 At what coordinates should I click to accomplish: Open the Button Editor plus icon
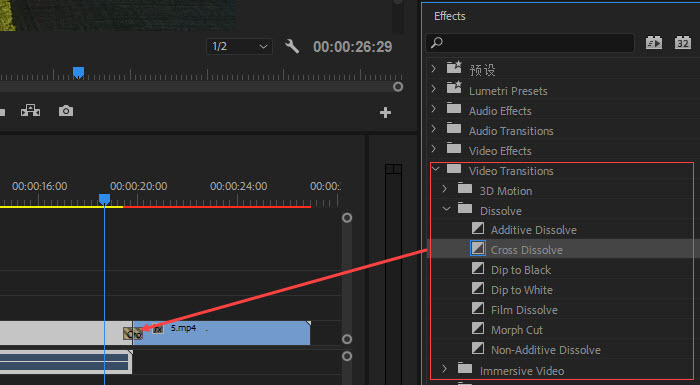click(385, 112)
